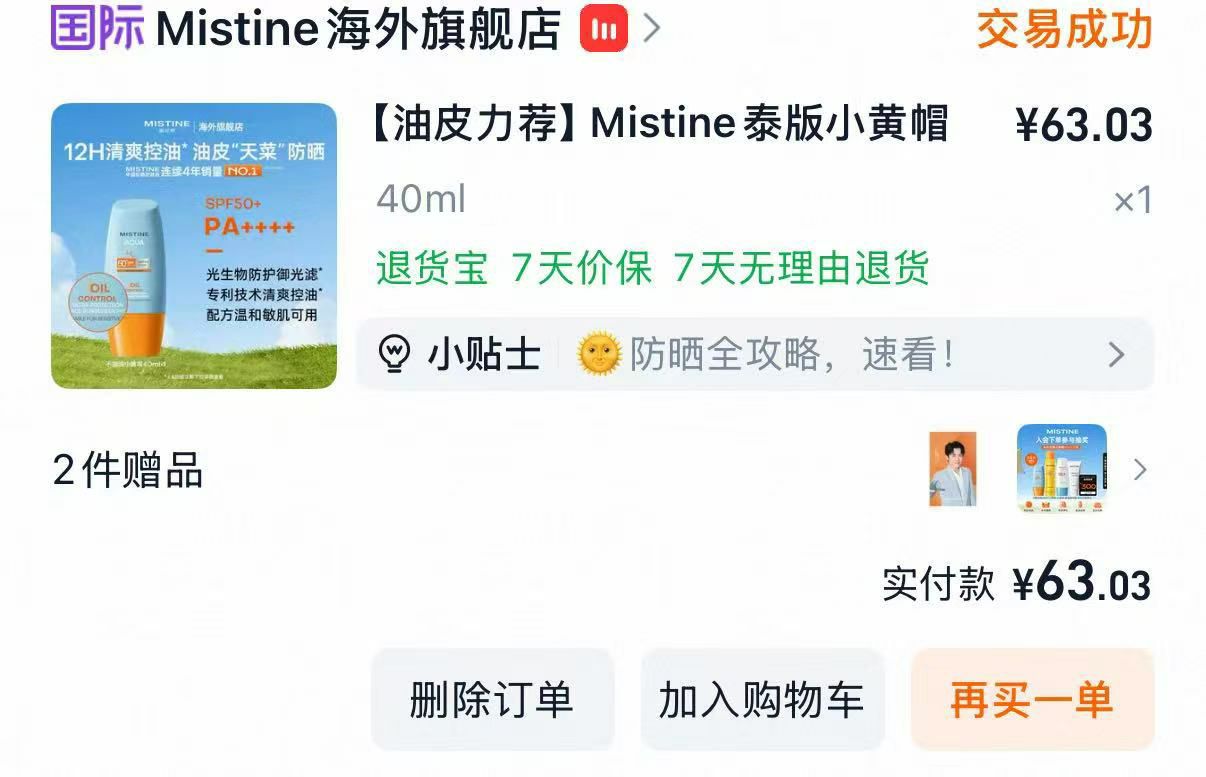Open the 2件赠品 gifts row

(x=602, y=469)
